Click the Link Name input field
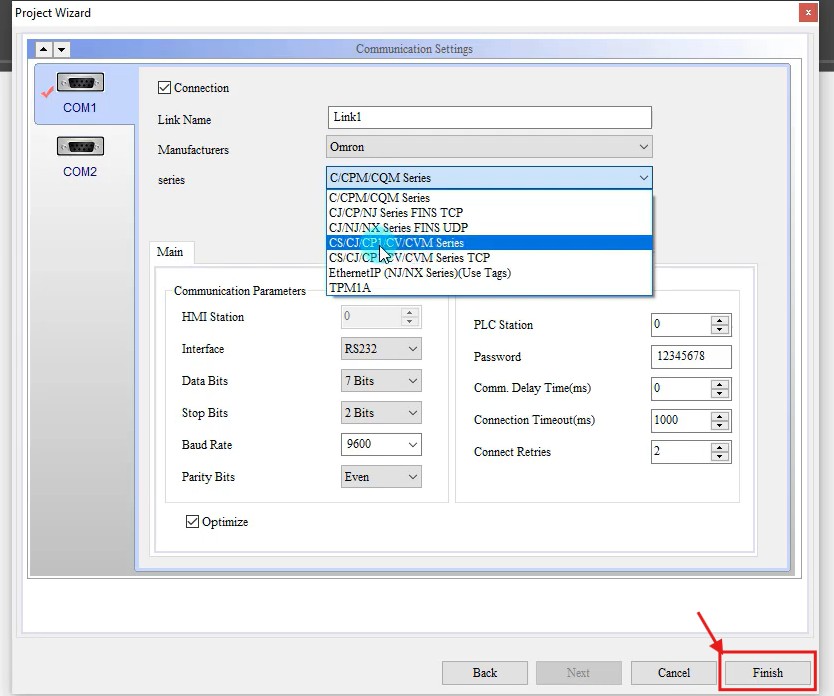The image size is (834, 696). (489, 118)
